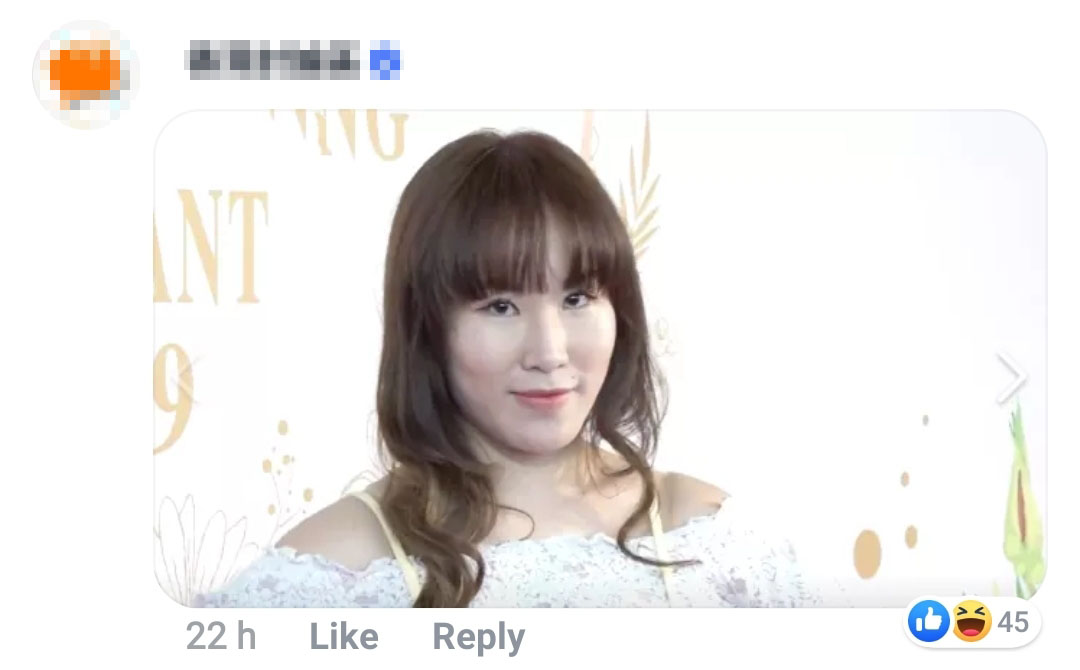Screen dimensions: 1080x670
Task: Like this comment
Action: pyautogui.click(x=344, y=636)
